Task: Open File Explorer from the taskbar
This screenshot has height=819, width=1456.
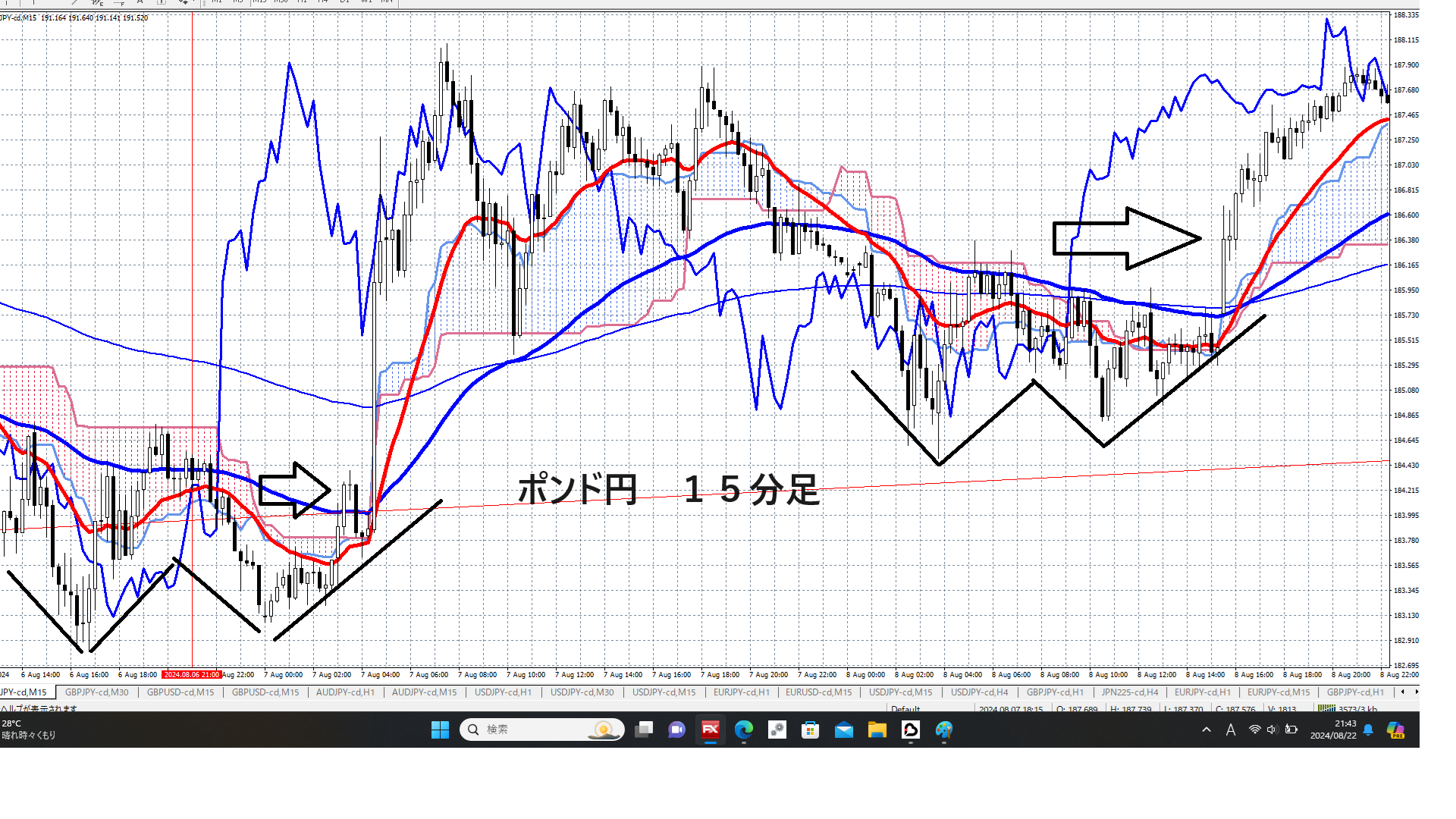Action: 877,730
